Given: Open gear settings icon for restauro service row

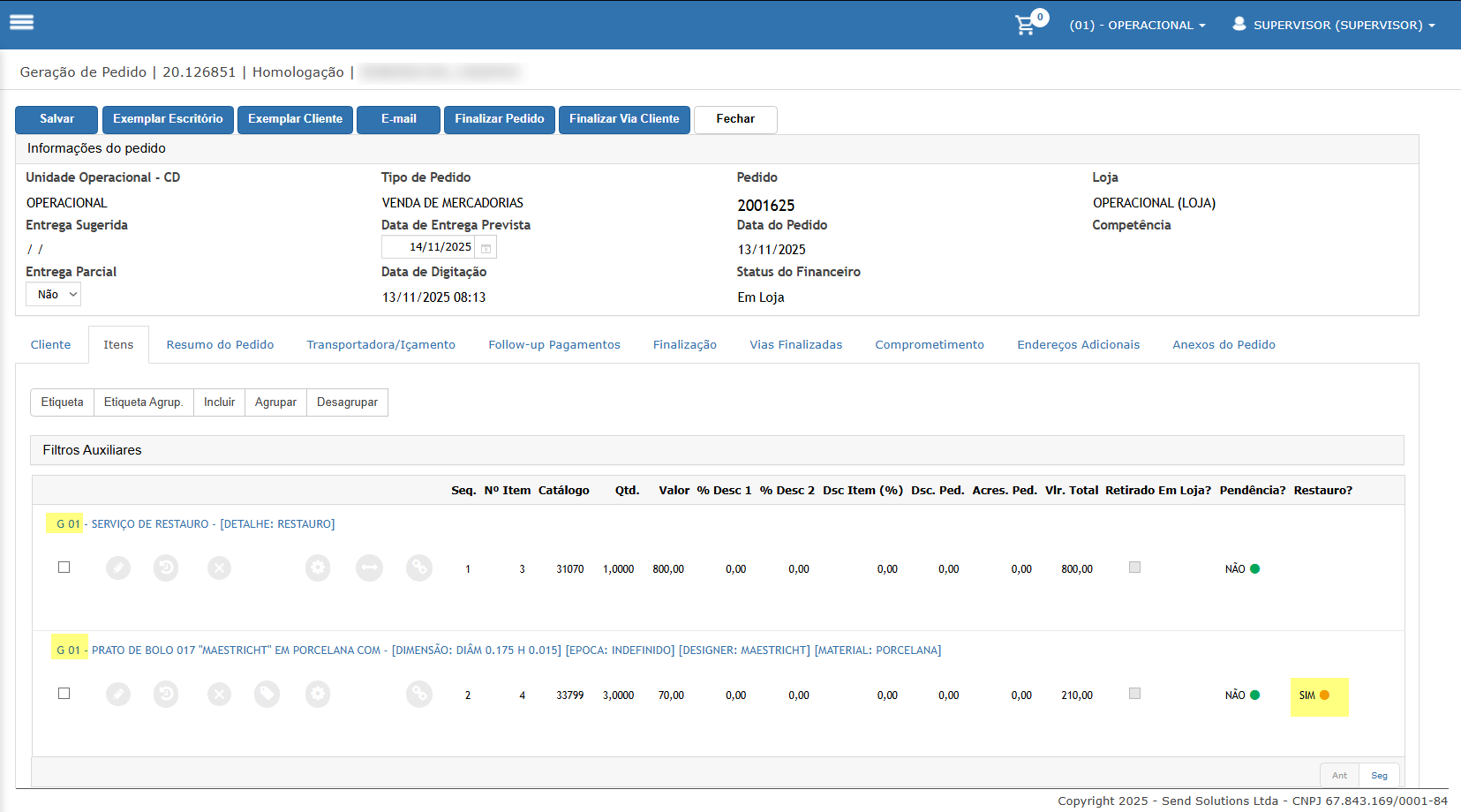Looking at the screenshot, I should (318, 568).
